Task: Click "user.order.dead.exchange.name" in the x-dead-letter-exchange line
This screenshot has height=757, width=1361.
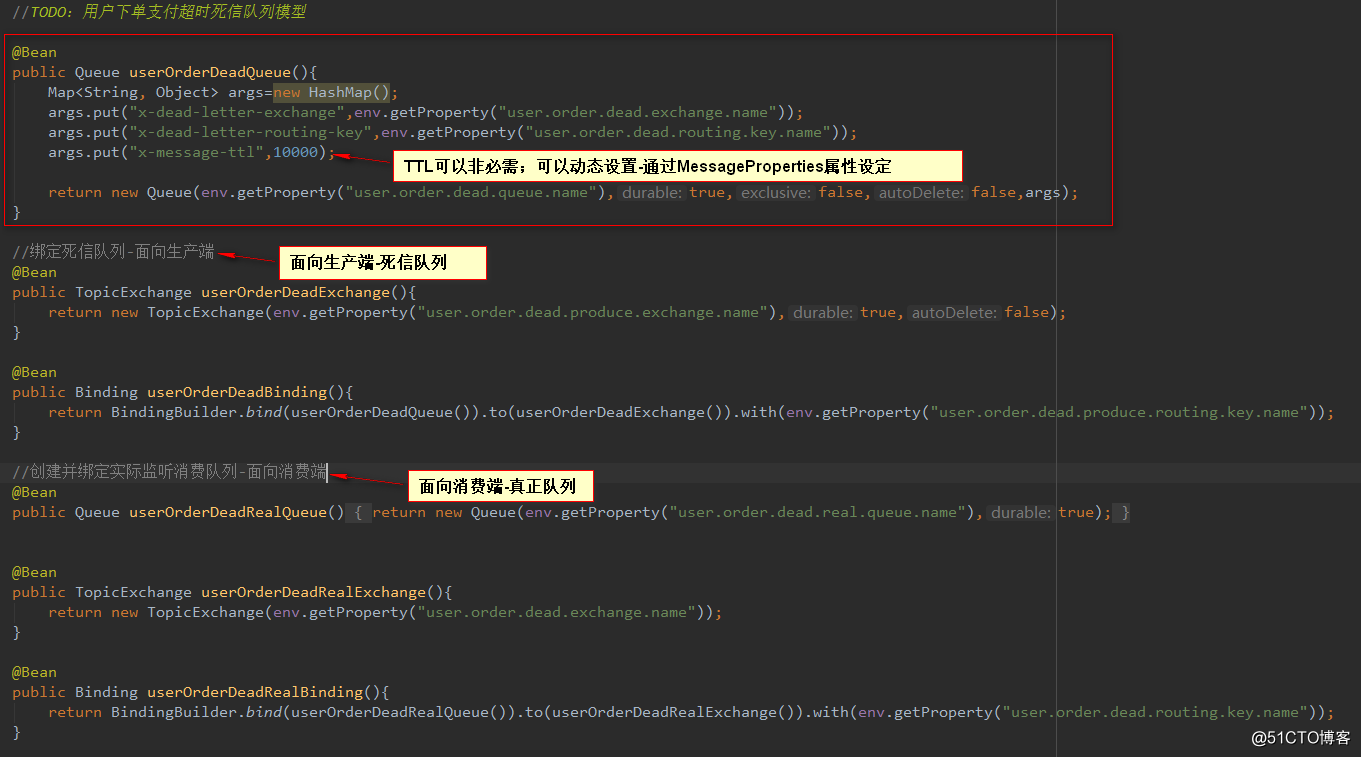Action: (x=638, y=112)
